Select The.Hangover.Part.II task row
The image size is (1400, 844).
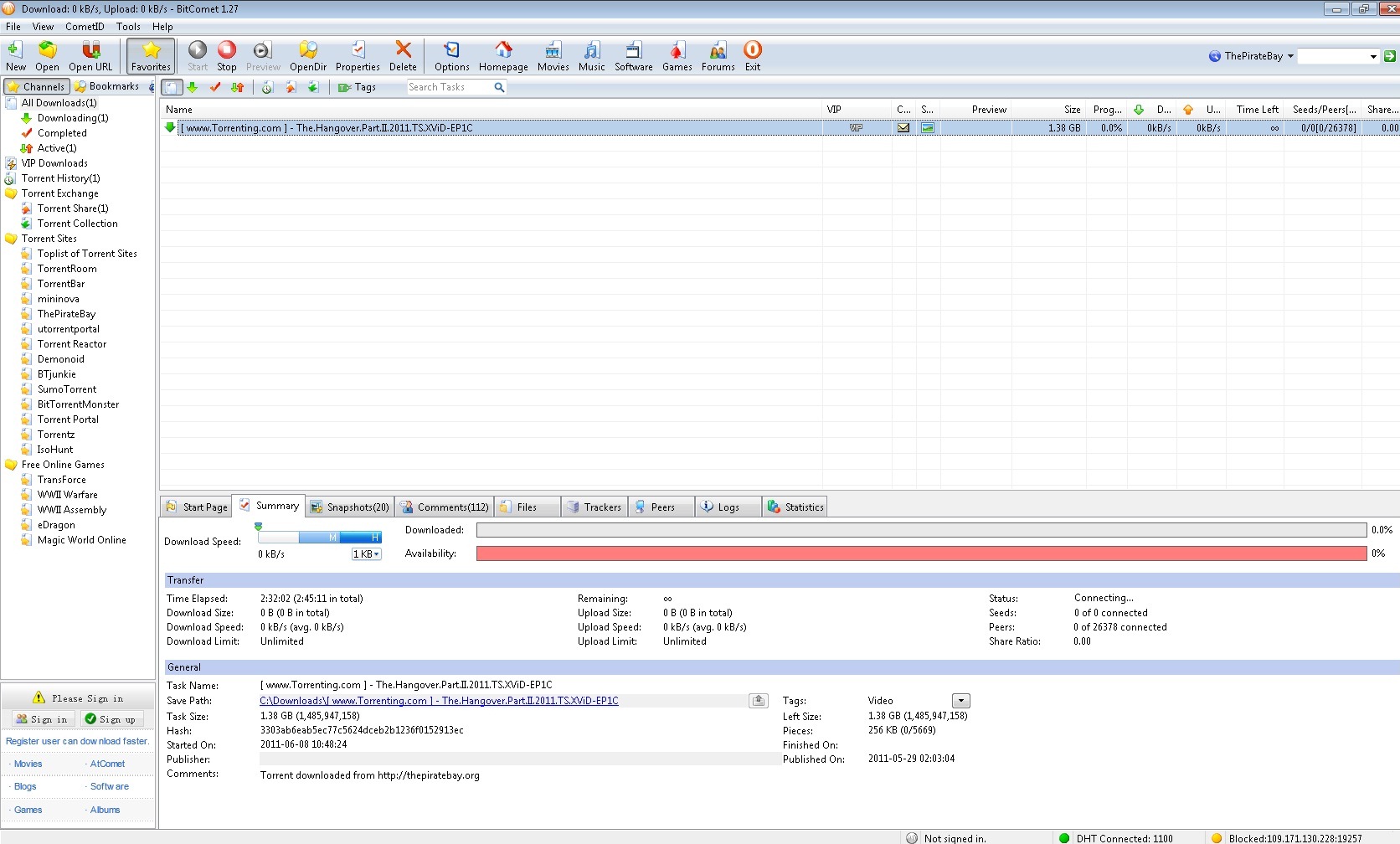[x=780, y=128]
